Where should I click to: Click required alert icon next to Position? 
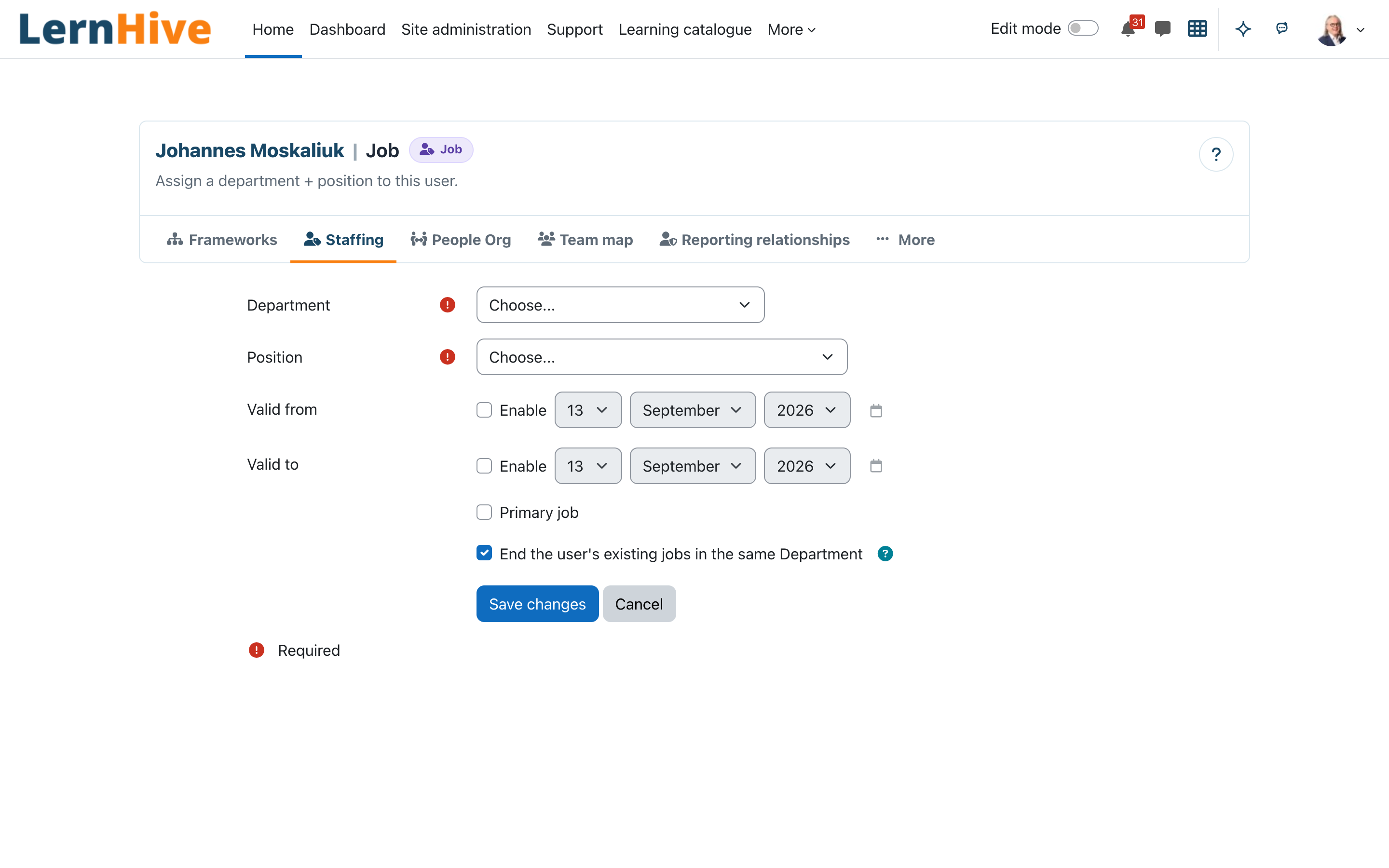448,357
